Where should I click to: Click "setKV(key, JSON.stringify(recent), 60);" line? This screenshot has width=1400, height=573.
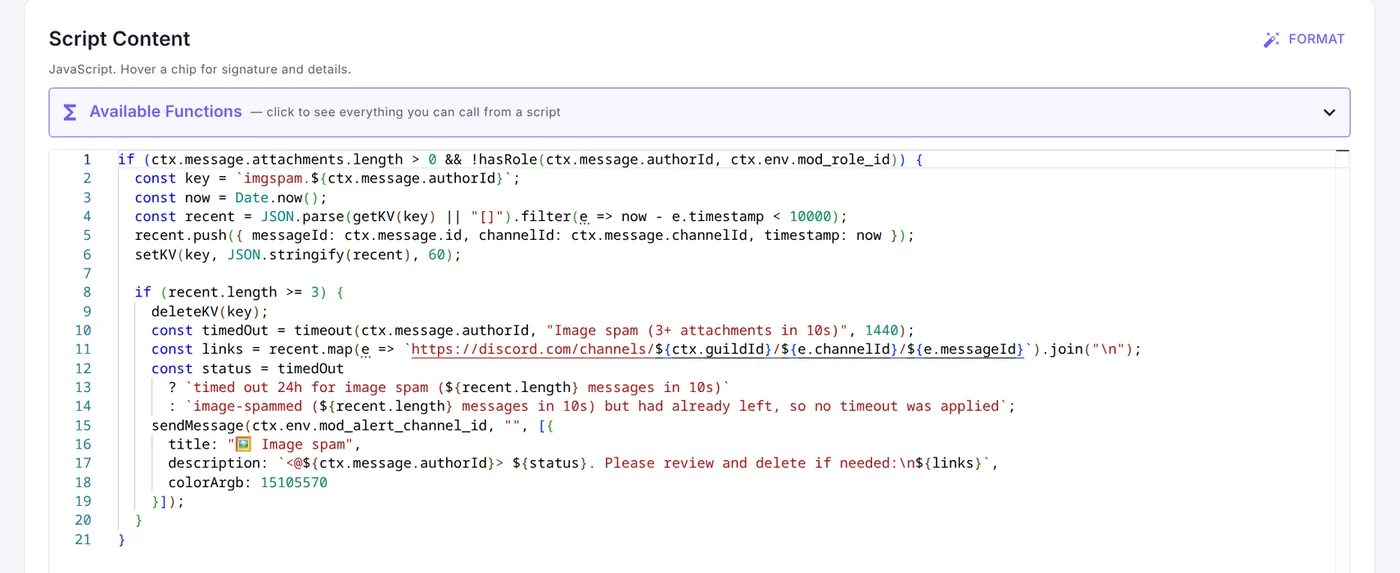click(x=298, y=254)
